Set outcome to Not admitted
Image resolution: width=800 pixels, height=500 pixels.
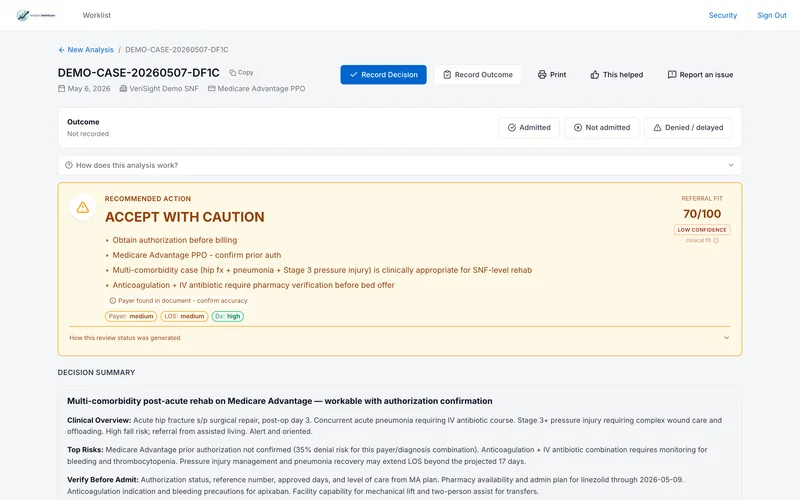(x=602, y=128)
